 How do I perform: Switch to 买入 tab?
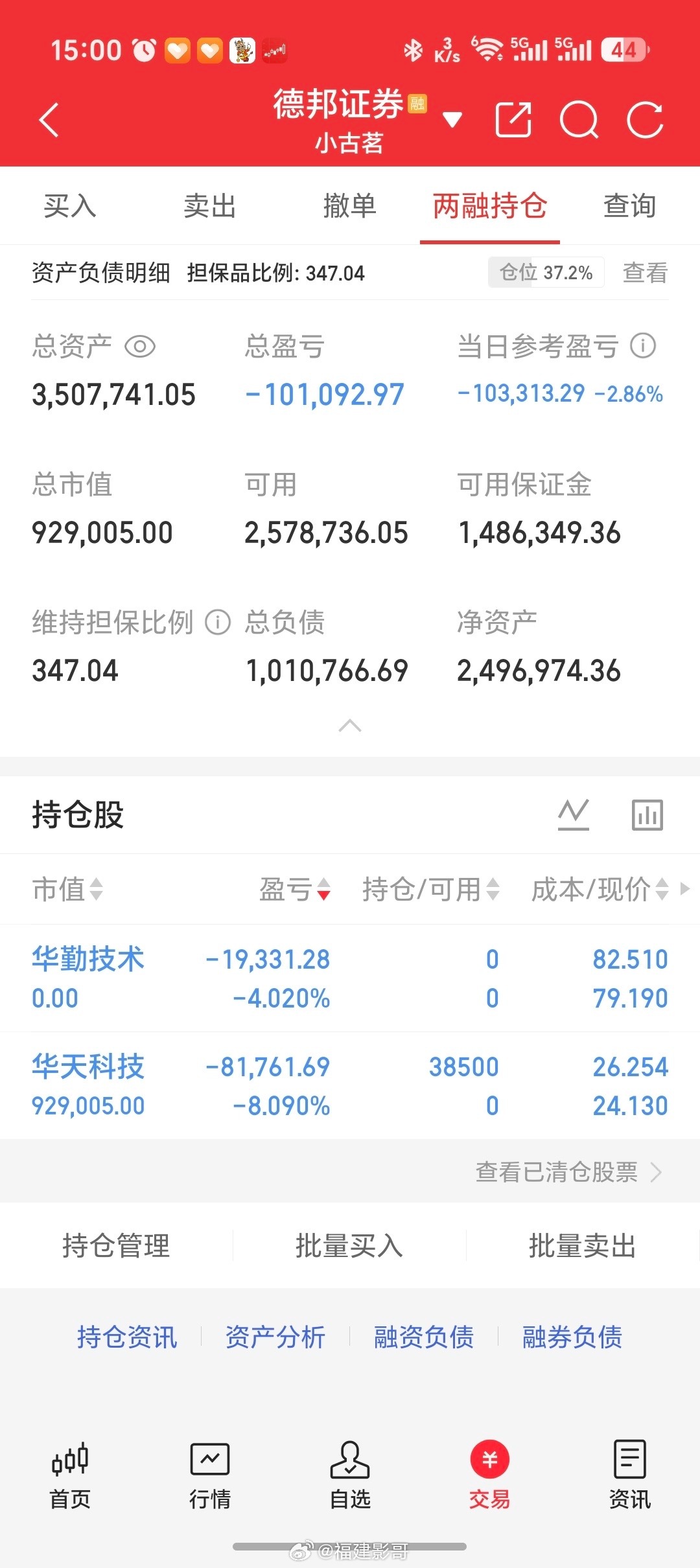(x=70, y=206)
